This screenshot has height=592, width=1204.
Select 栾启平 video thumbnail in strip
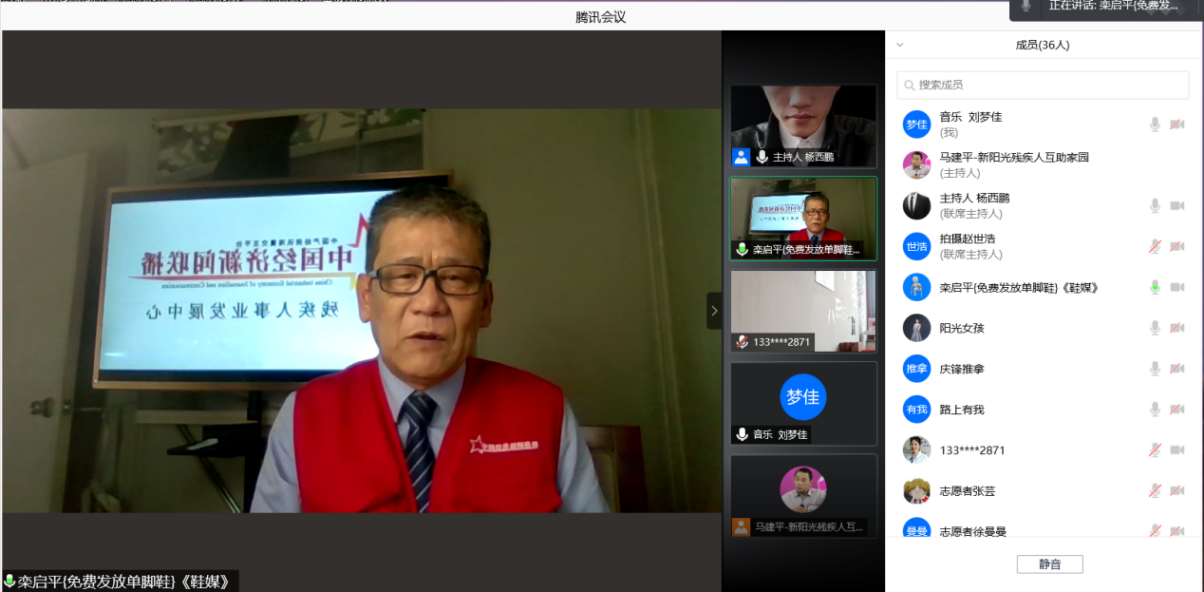click(803, 218)
